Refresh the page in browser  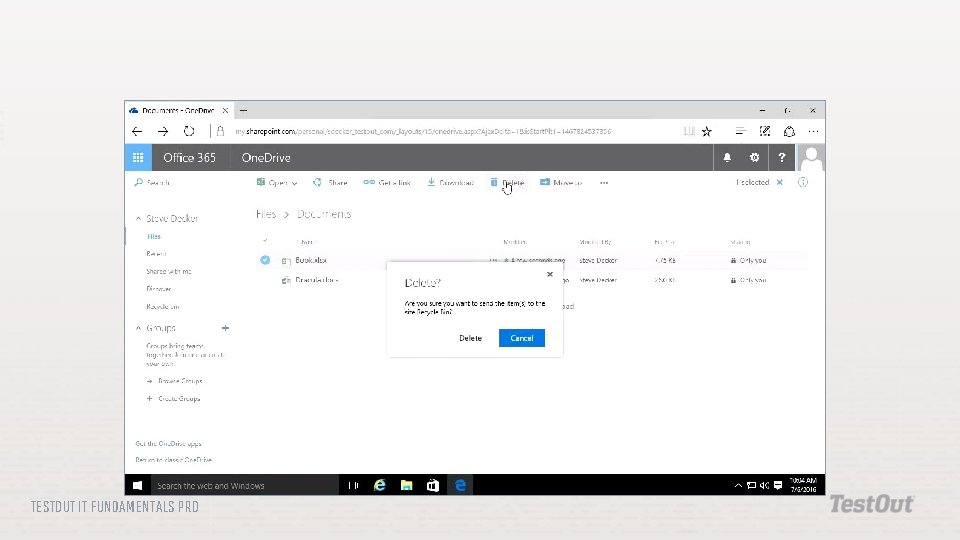[x=189, y=131]
